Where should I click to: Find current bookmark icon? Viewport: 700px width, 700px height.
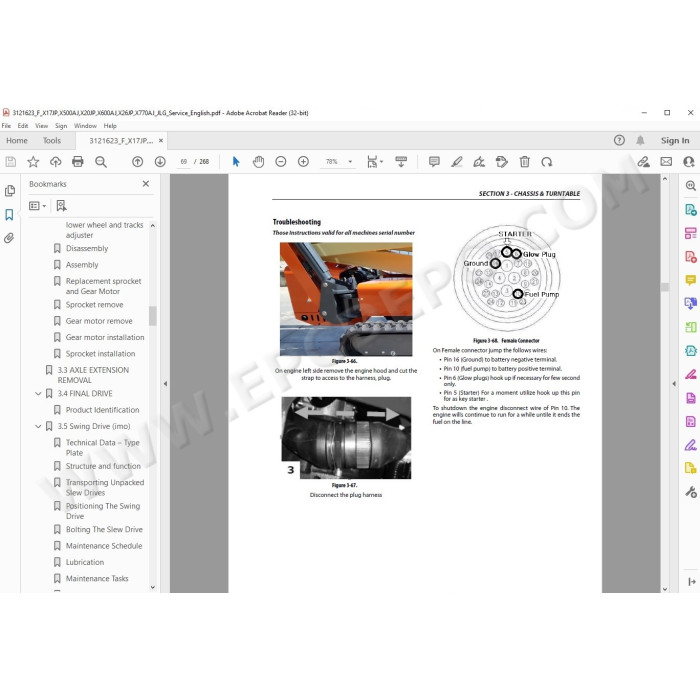click(x=61, y=206)
